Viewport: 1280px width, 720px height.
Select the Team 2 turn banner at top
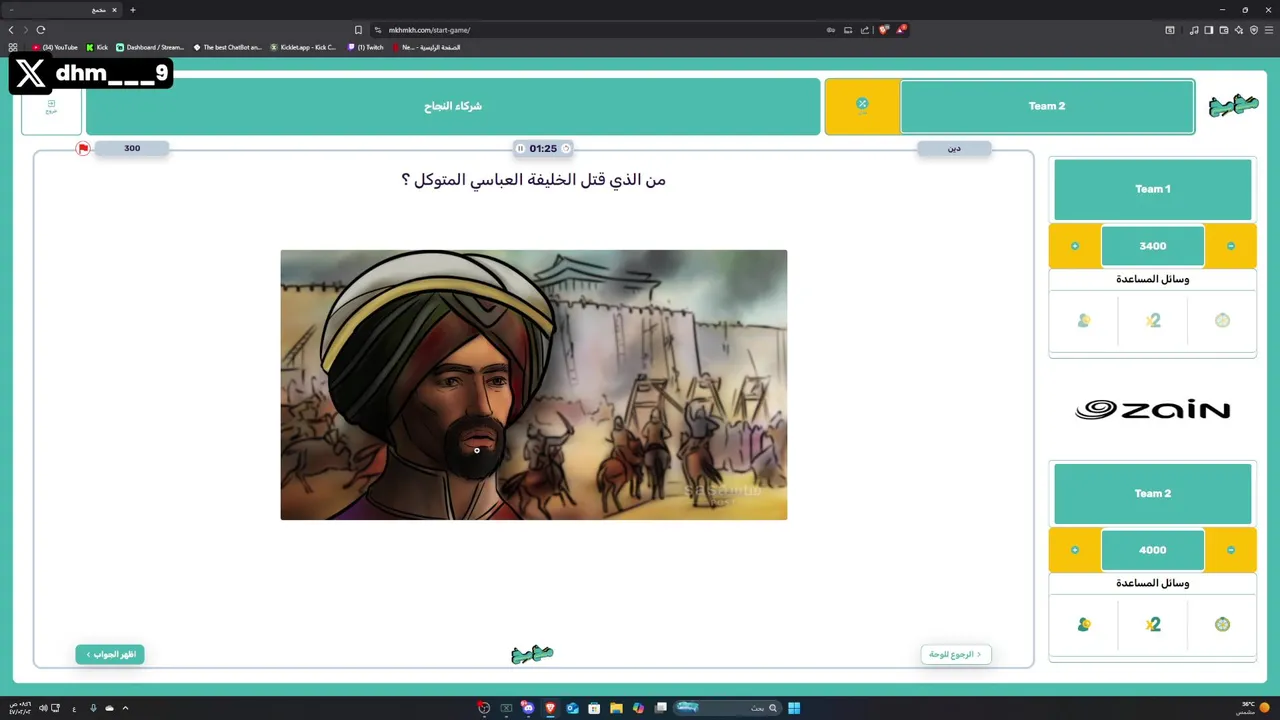click(1047, 106)
